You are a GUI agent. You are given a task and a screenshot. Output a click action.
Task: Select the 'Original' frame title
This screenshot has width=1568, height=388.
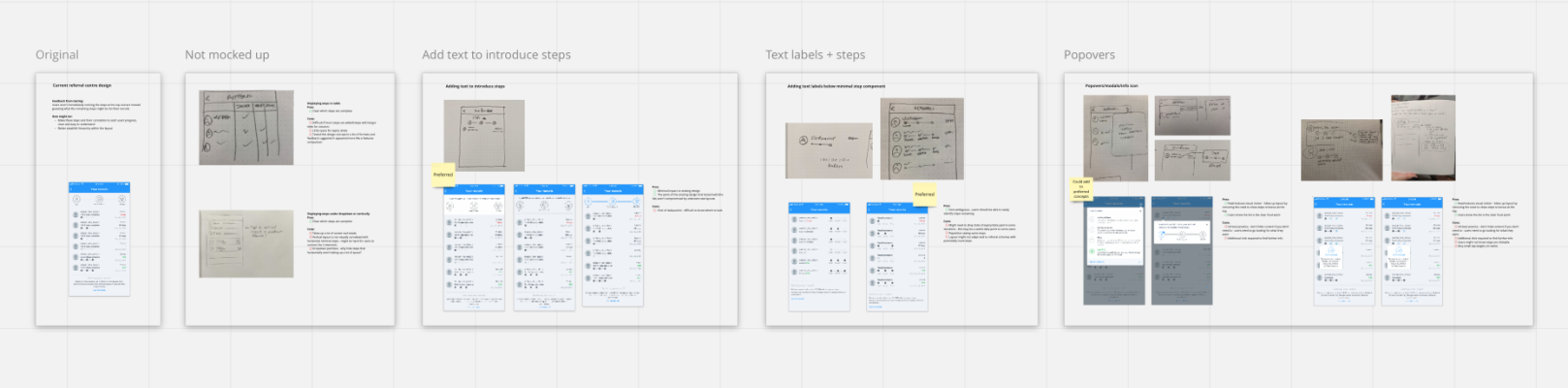coord(57,55)
